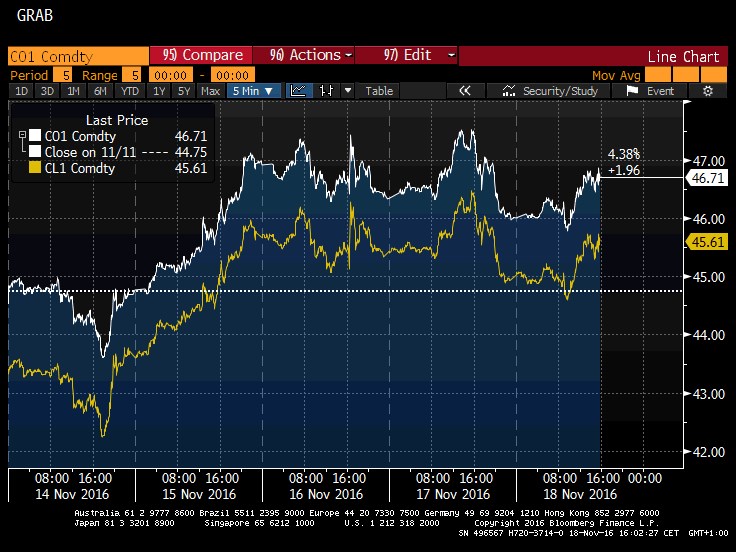Click the collapse double-arrow icon
The width and height of the screenshot is (736, 552).
[x=464, y=91]
